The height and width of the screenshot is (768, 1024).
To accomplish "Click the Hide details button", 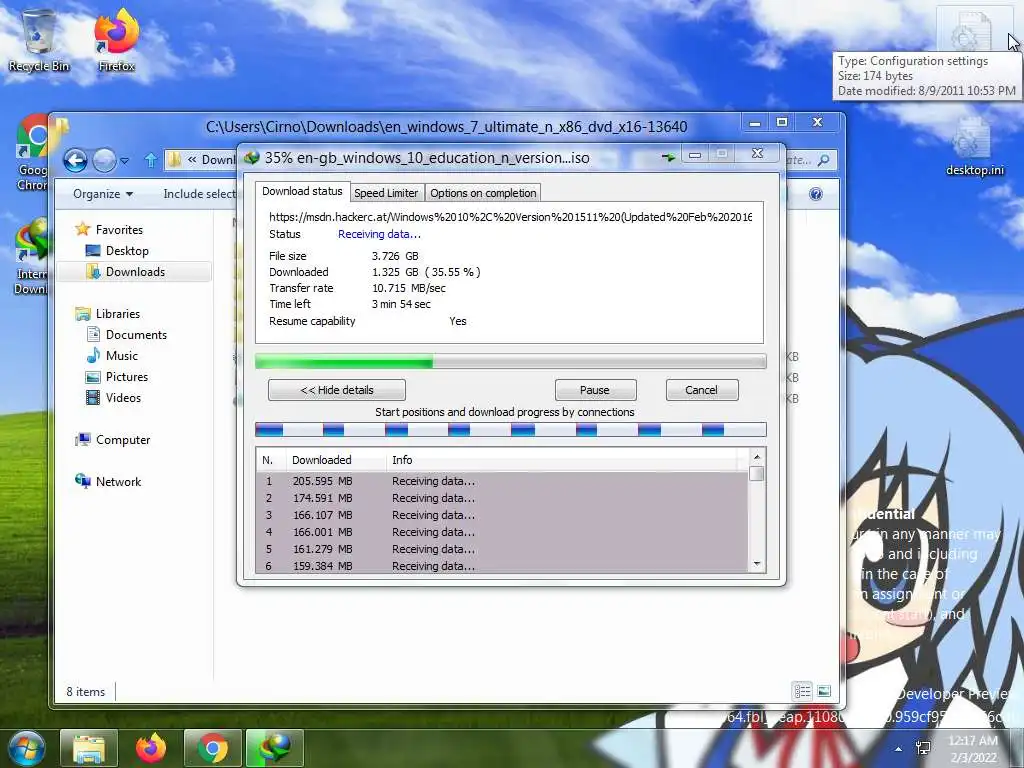I will point(337,390).
